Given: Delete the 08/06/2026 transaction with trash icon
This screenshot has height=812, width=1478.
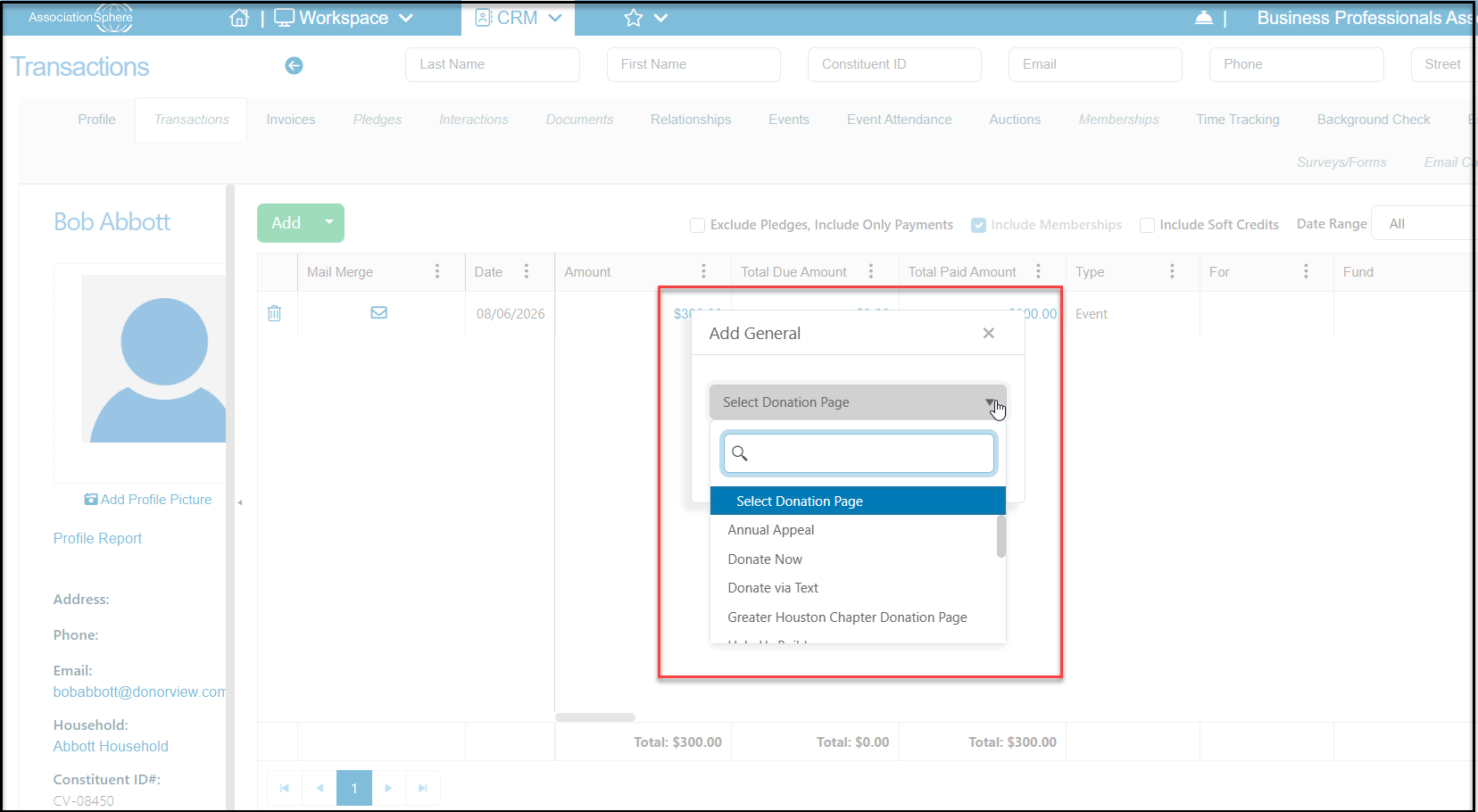Looking at the screenshot, I should point(275,313).
